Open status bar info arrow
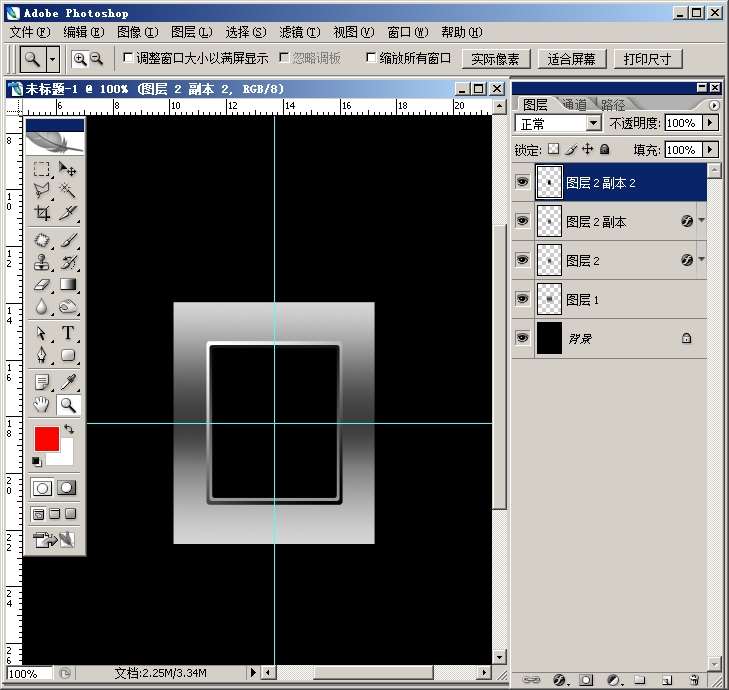 pos(252,672)
